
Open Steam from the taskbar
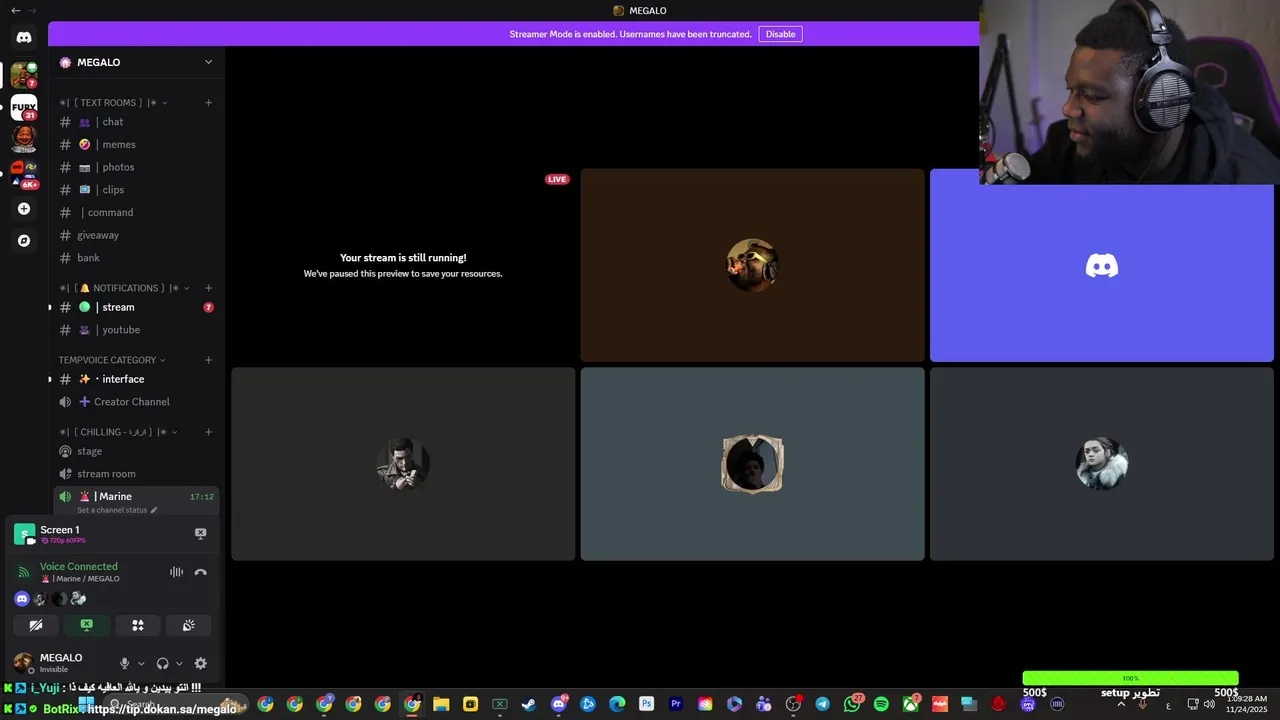(529, 704)
